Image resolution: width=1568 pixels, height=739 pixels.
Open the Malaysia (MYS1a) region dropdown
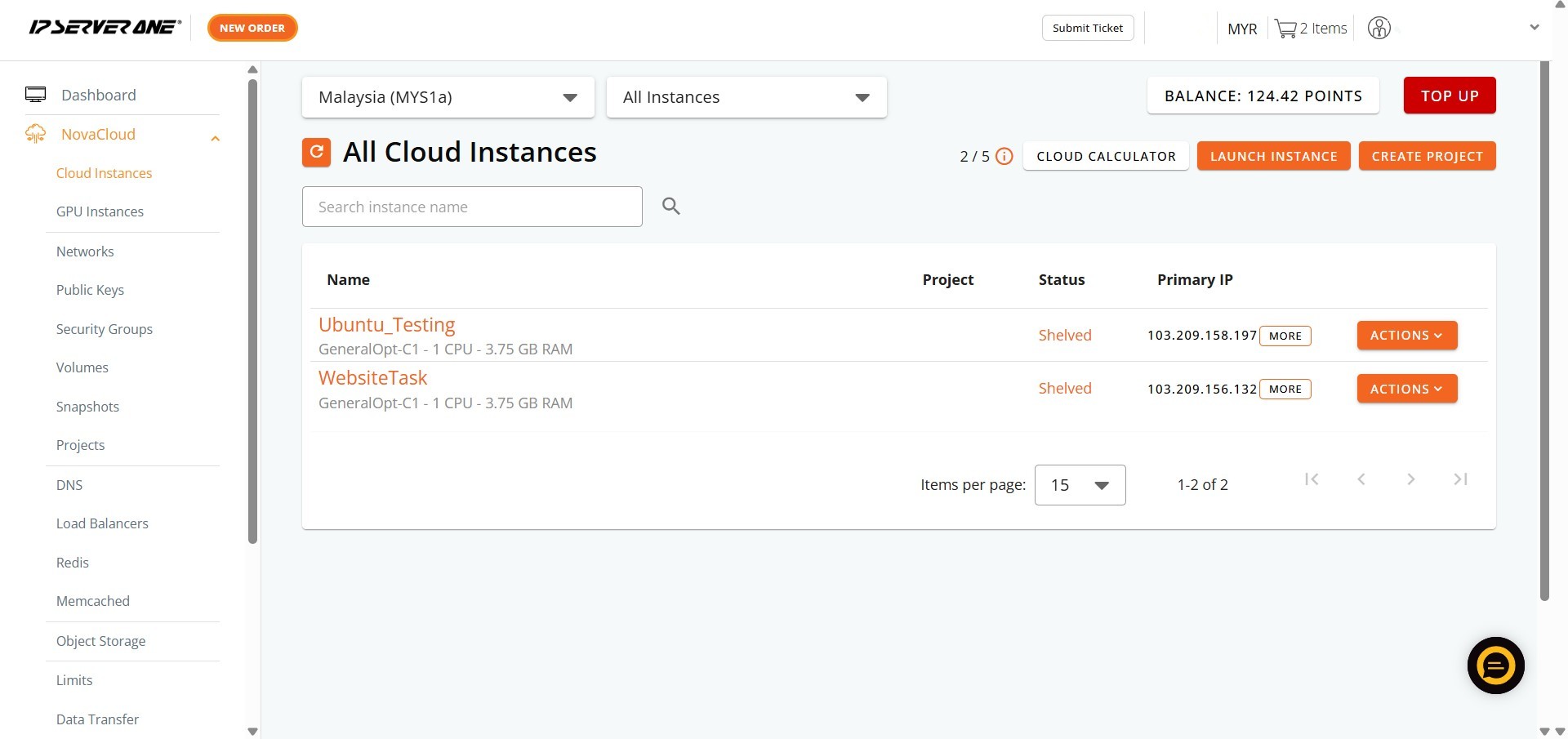448,97
